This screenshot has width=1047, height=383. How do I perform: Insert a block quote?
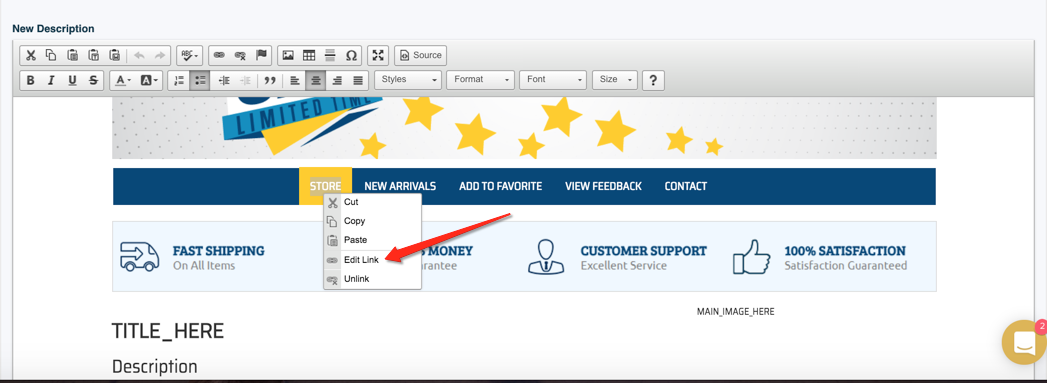click(270, 80)
